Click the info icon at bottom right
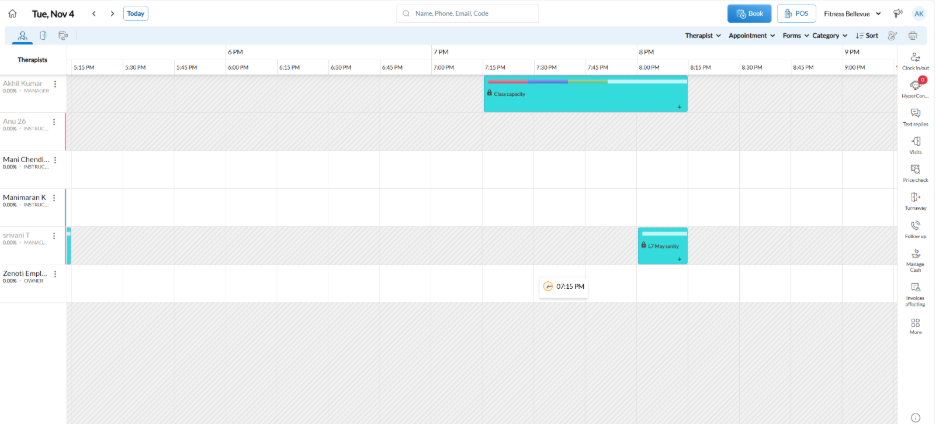Screen dimensions: 936x424 (x=915, y=417)
